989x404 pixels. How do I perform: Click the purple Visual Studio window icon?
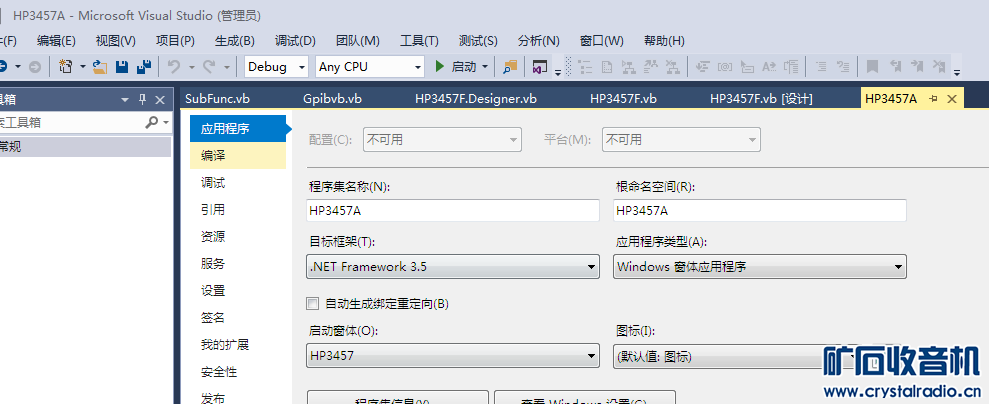(539, 66)
